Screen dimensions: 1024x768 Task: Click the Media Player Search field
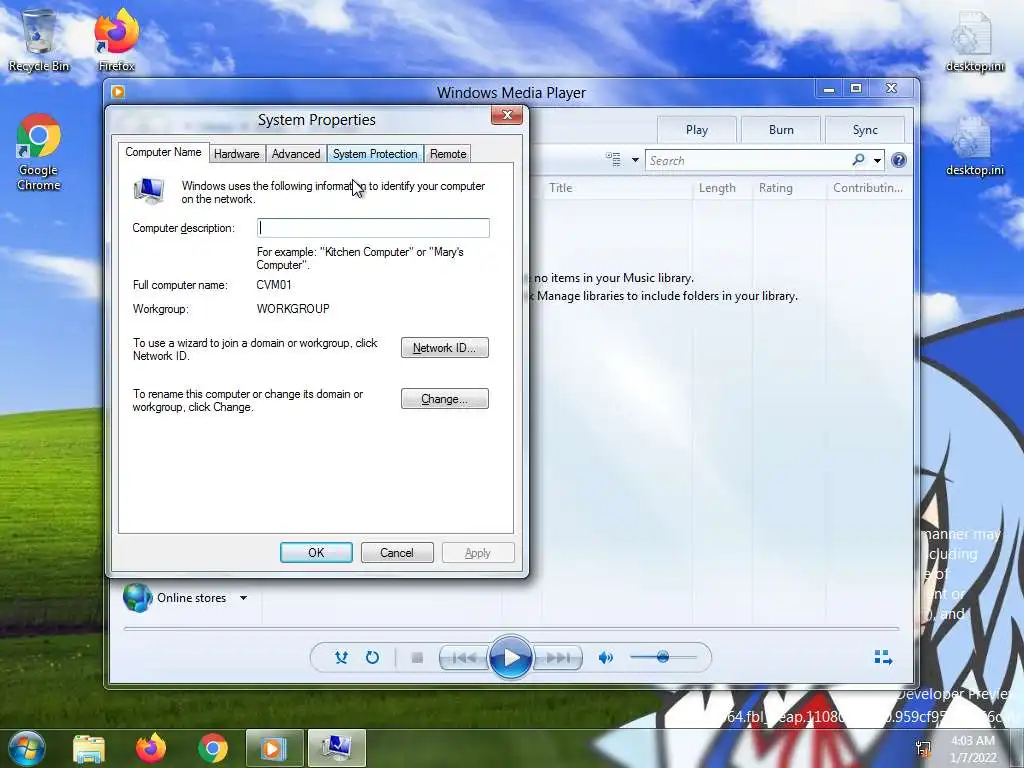[x=748, y=161]
